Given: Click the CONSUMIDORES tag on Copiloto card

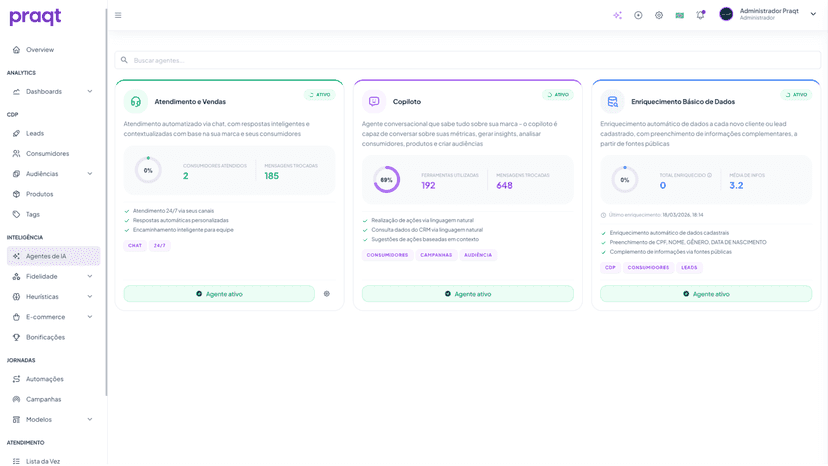Looking at the screenshot, I should point(388,255).
